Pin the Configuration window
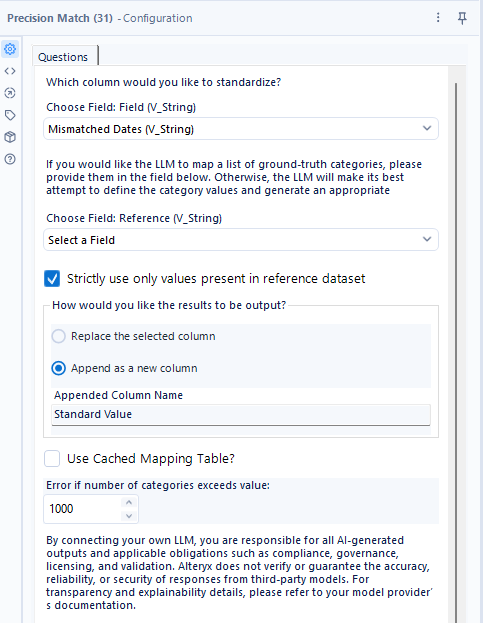This screenshot has height=623, width=483. click(x=462, y=18)
